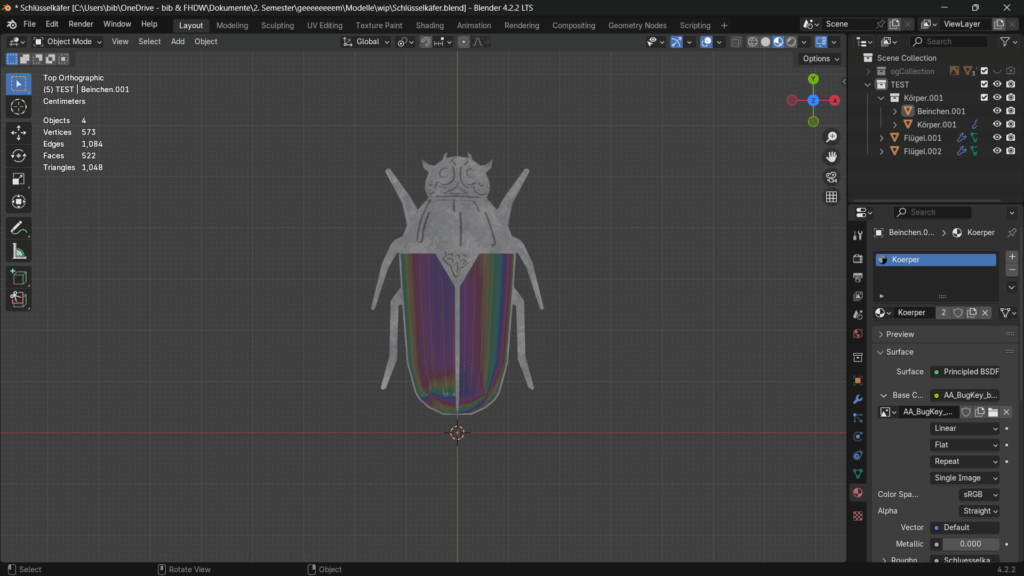Pick the Annotate tool

pos(19,228)
